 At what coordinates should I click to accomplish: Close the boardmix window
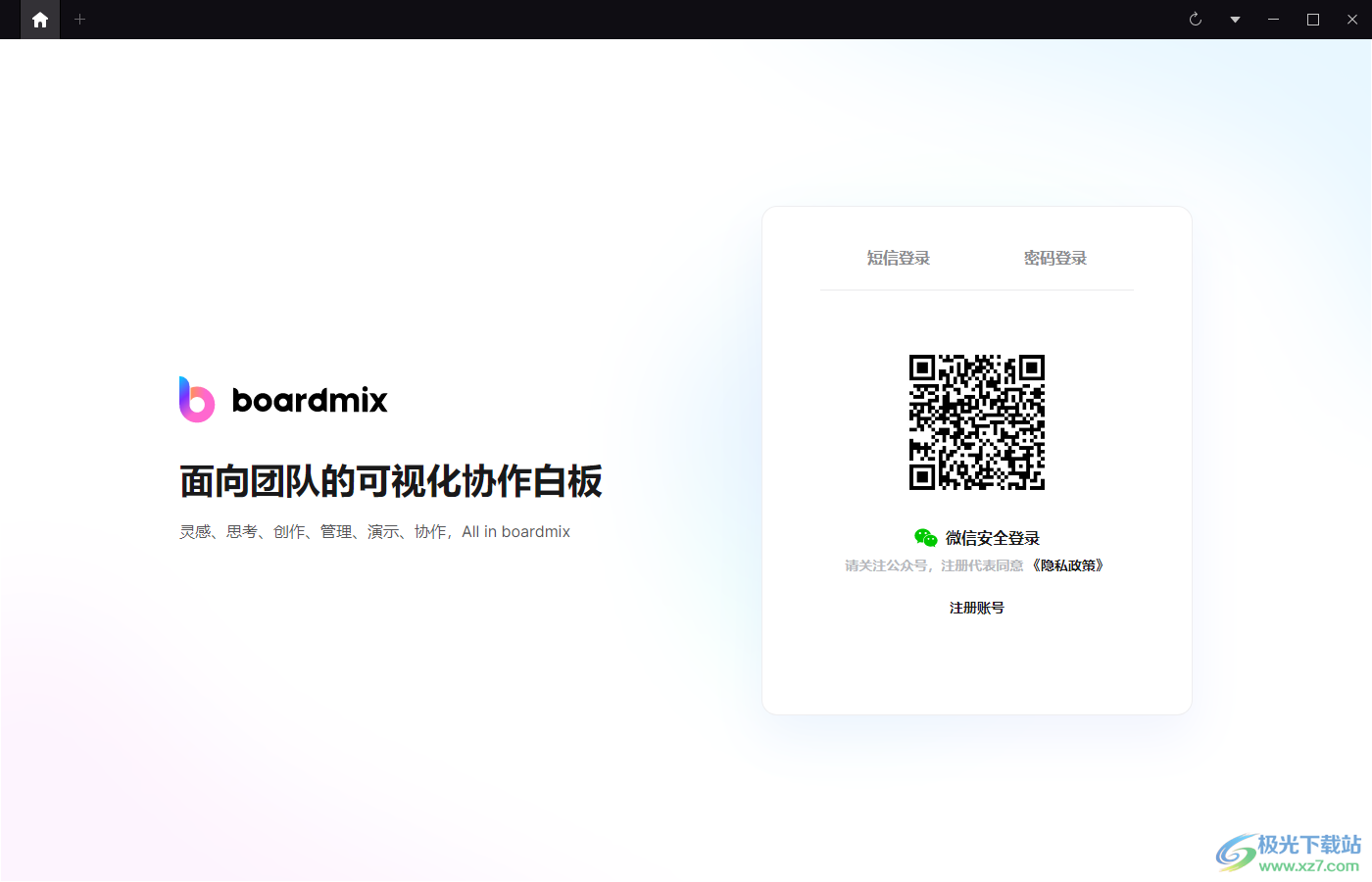[1352, 20]
